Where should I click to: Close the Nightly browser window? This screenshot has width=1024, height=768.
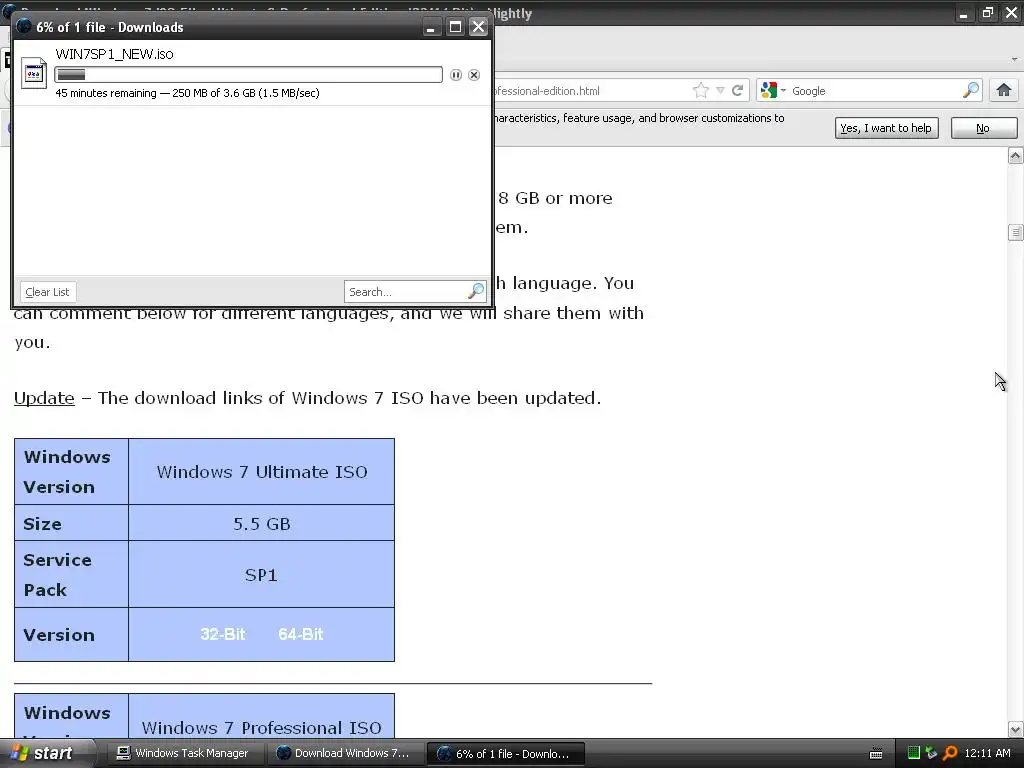pyautogui.click(x=1012, y=12)
